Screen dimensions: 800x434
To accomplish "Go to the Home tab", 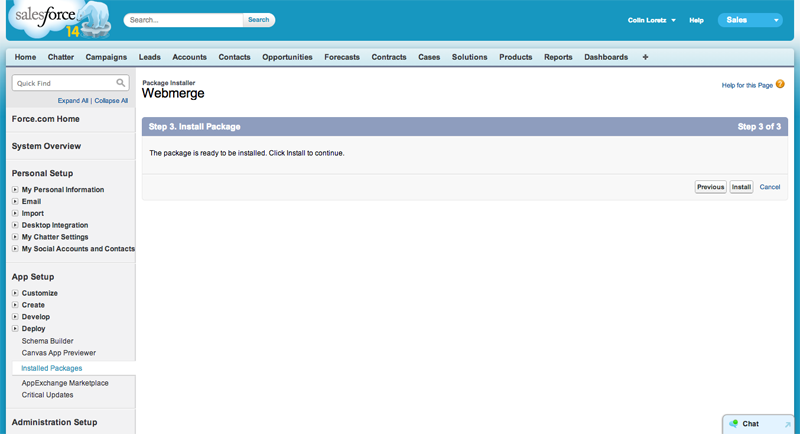I will [x=25, y=57].
